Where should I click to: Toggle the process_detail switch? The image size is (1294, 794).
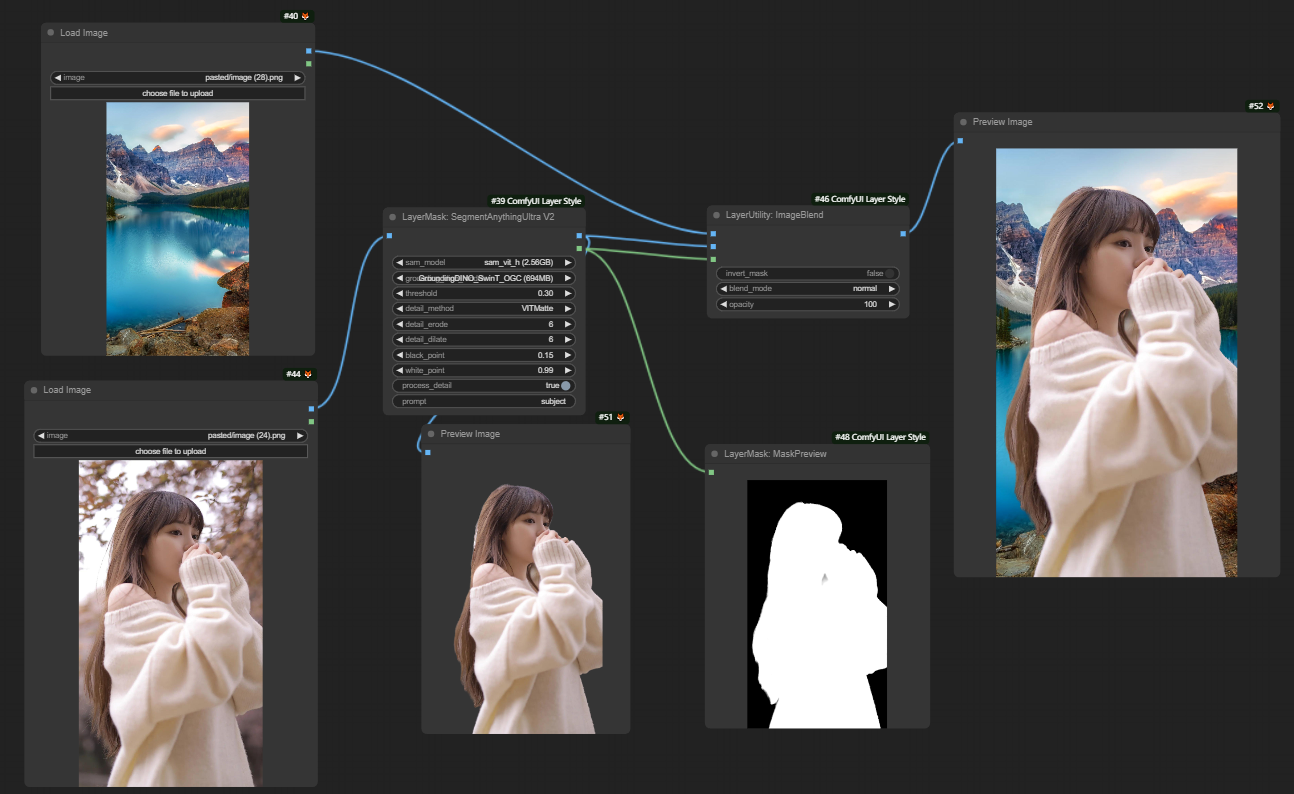coord(566,386)
